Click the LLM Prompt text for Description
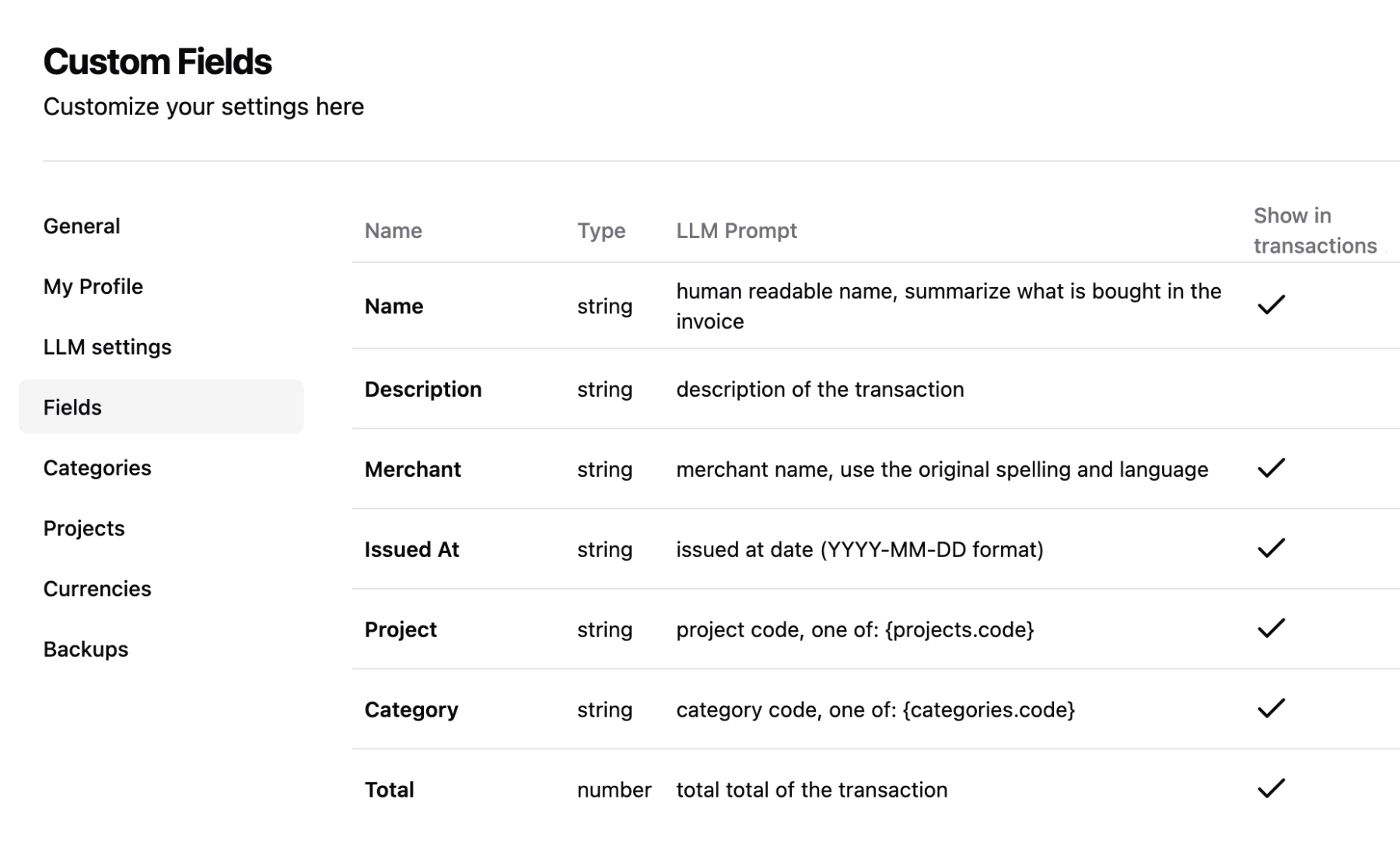Viewport: 1400px width, 841px height. point(820,389)
